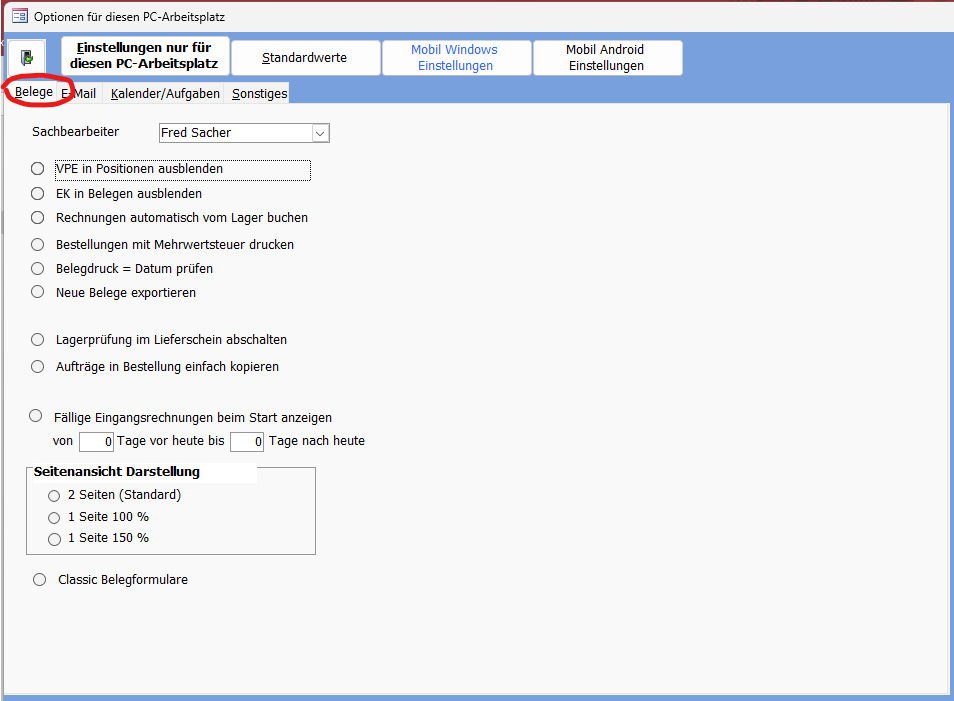Screen dimensions: 954x701
Task: Enable Classic Belegformulare option
Action: (x=40, y=579)
